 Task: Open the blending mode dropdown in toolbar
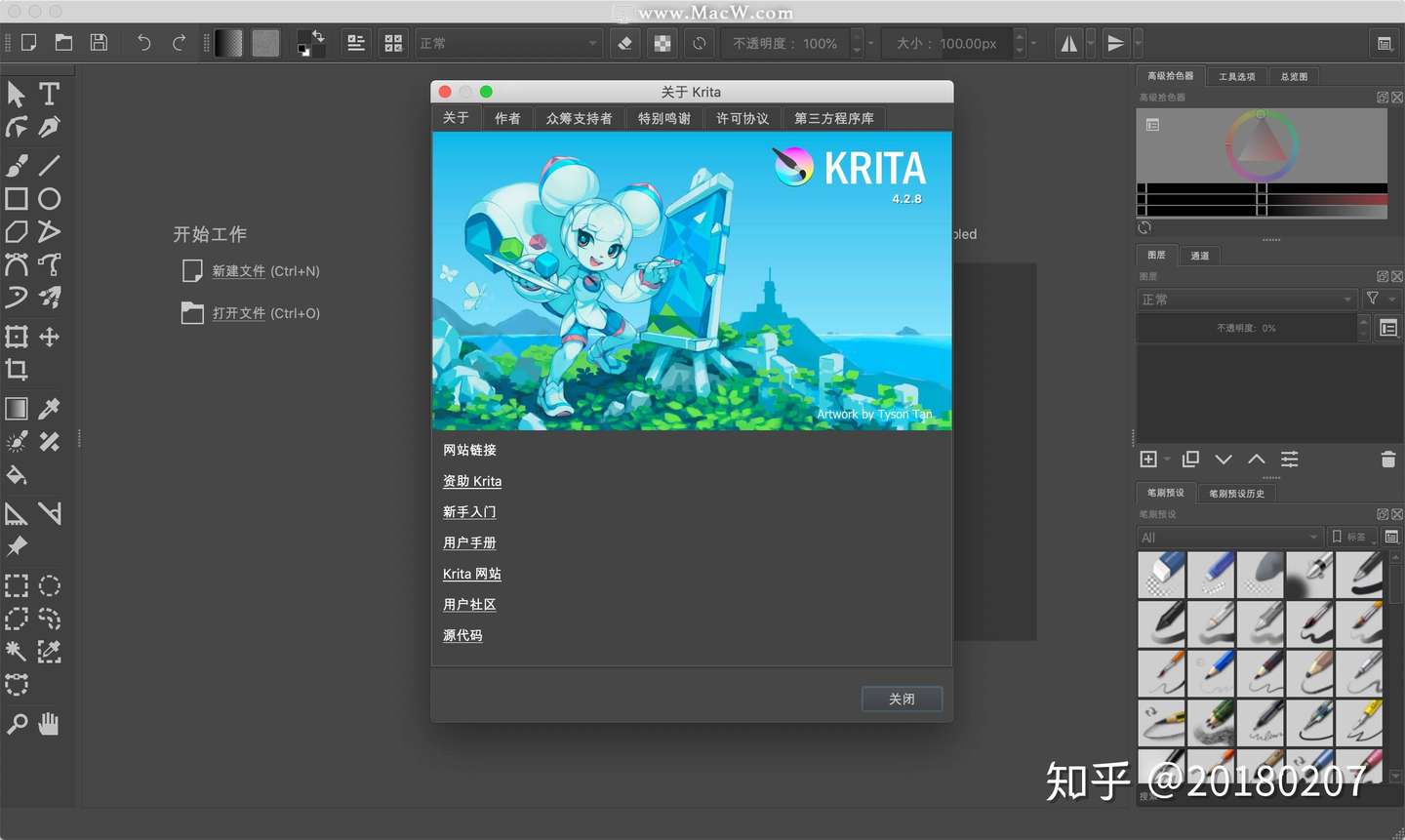(x=508, y=43)
